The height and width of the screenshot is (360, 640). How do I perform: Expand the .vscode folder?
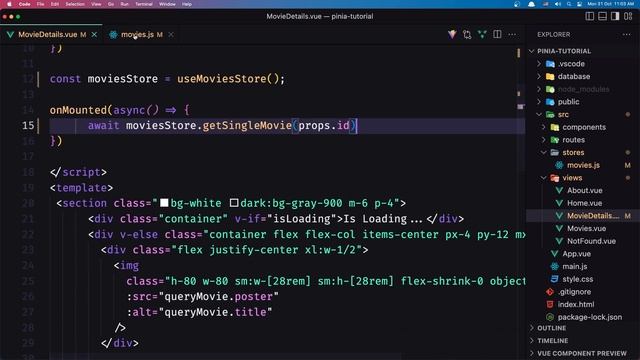[571, 64]
